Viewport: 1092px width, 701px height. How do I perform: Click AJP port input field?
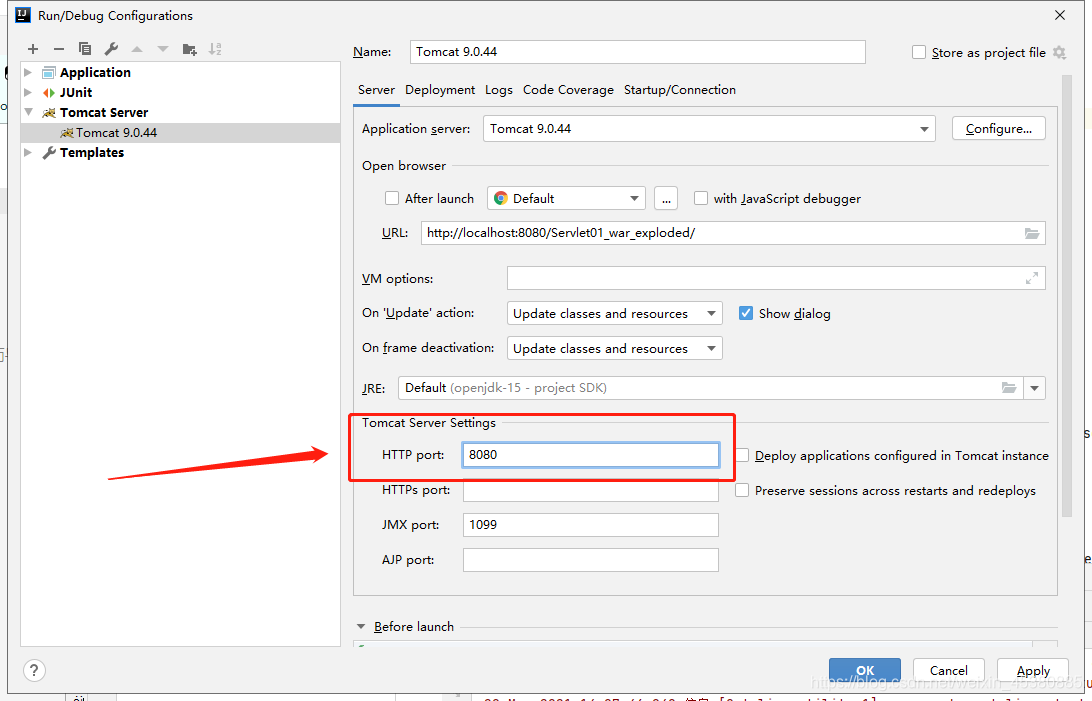pyautogui.click(x=591, y=560)
